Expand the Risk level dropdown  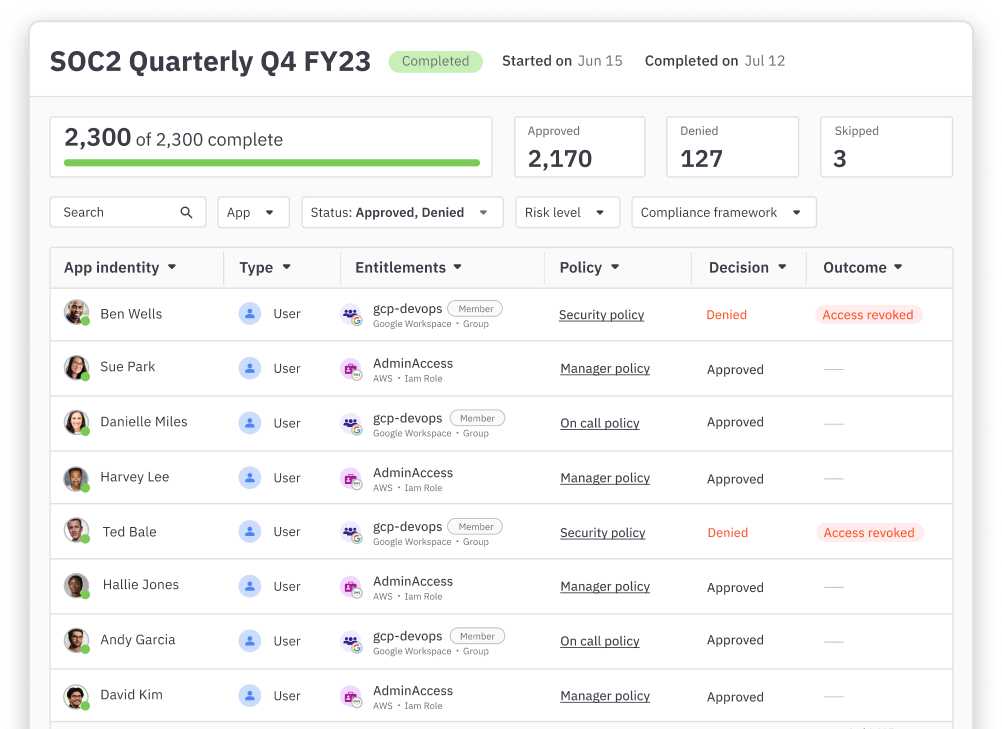[567, 212]
